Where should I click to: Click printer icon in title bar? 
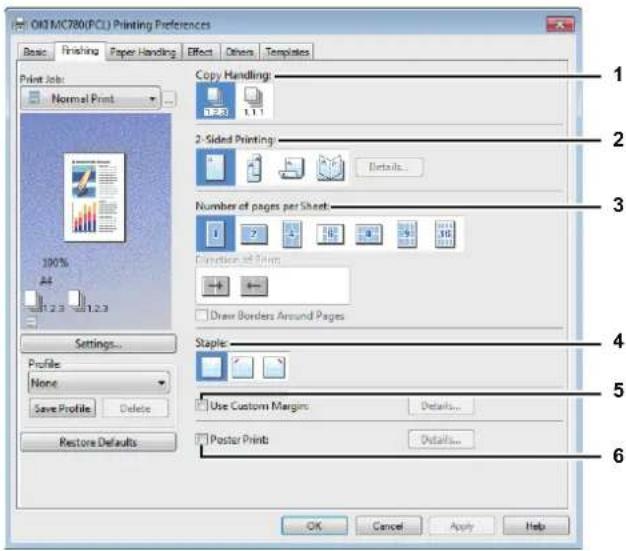click(20, 25)
